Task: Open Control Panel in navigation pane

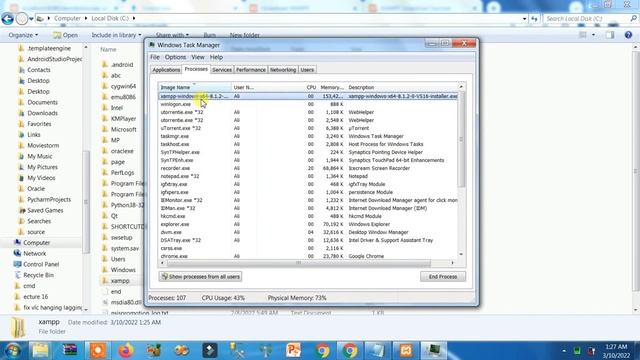Action: (41, 264)
